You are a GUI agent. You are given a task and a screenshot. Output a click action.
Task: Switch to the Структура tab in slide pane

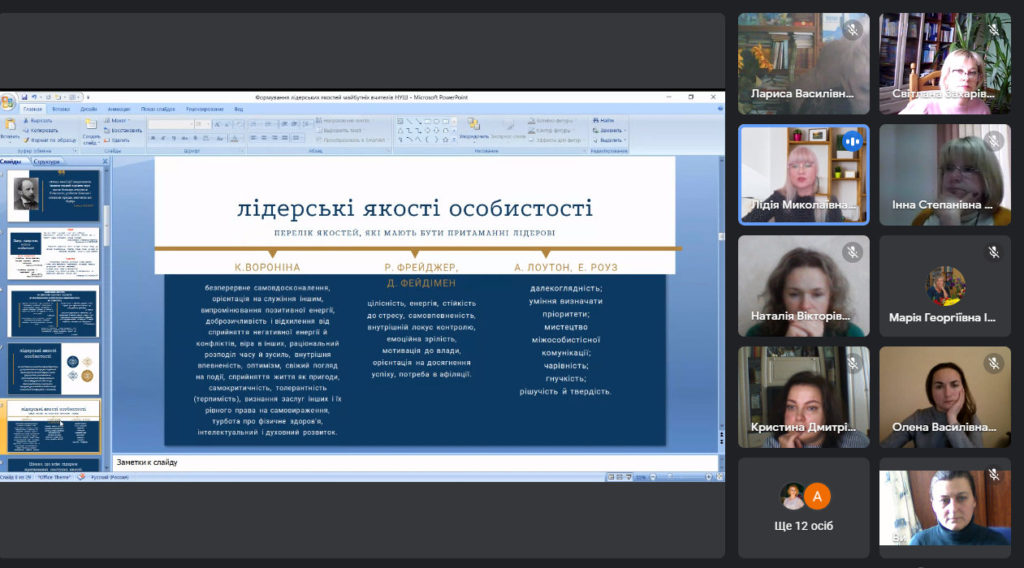pos(46,161)
